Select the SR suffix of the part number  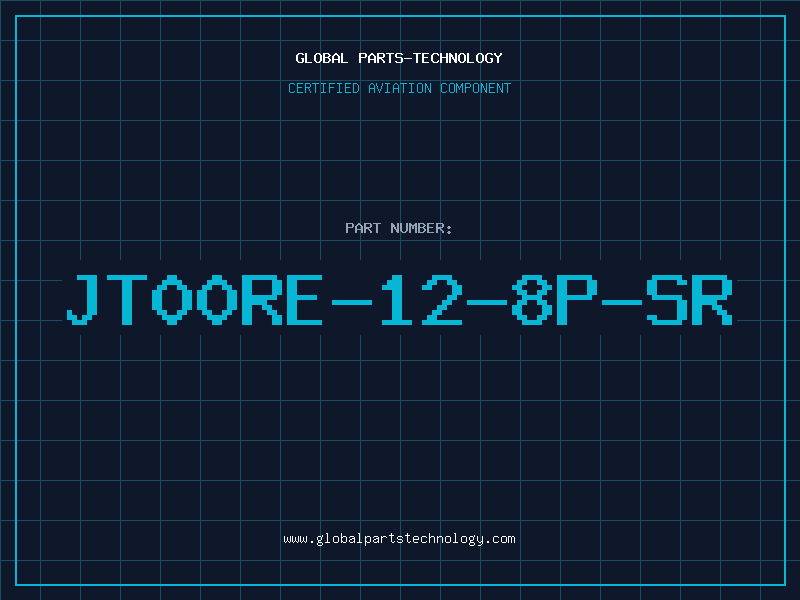point(689,300)
